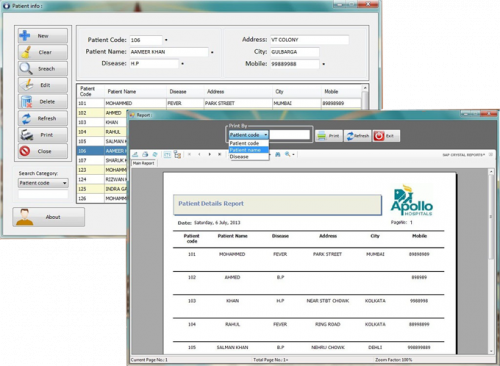Click the Disease field showing H.P
Image resolution: width=500 pixels, height=366 pixels.
tap(154, 64)
